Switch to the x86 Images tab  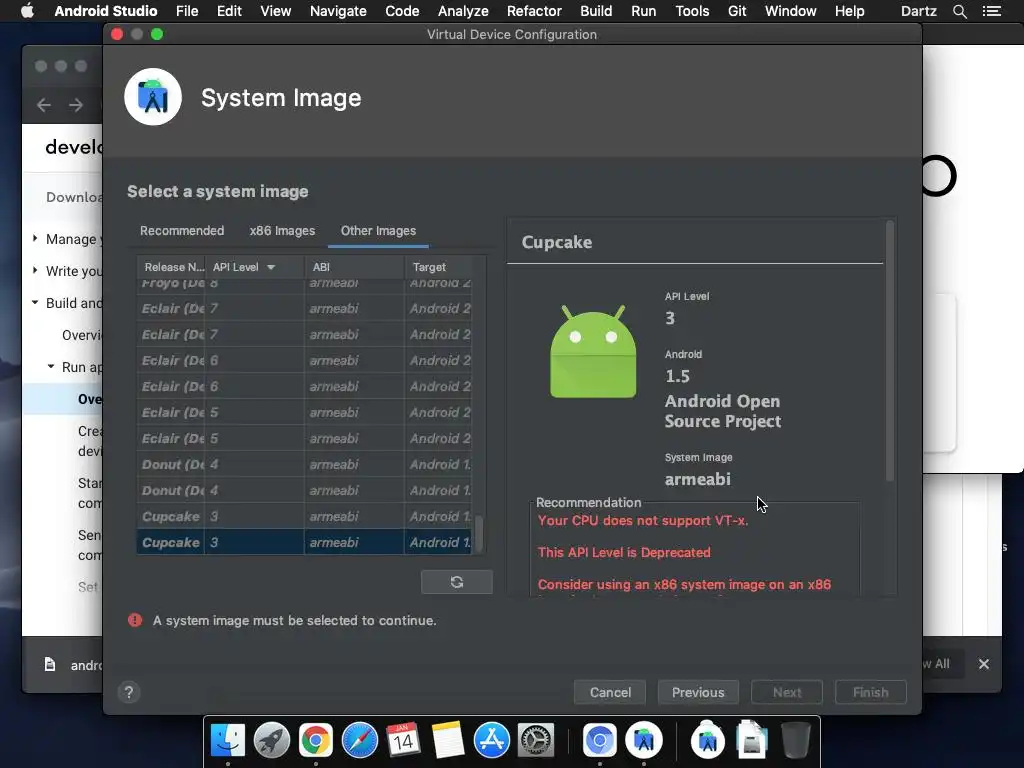tap(282, 231)
